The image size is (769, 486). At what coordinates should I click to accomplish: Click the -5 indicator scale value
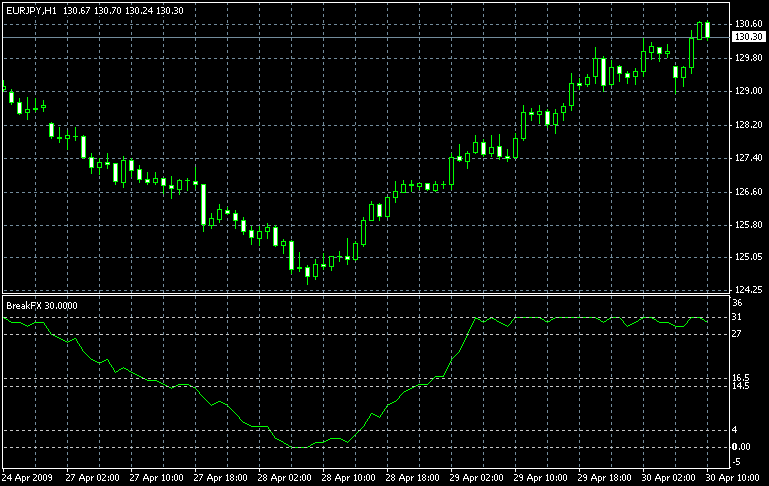pyautogui.click(x=736, y=462)
